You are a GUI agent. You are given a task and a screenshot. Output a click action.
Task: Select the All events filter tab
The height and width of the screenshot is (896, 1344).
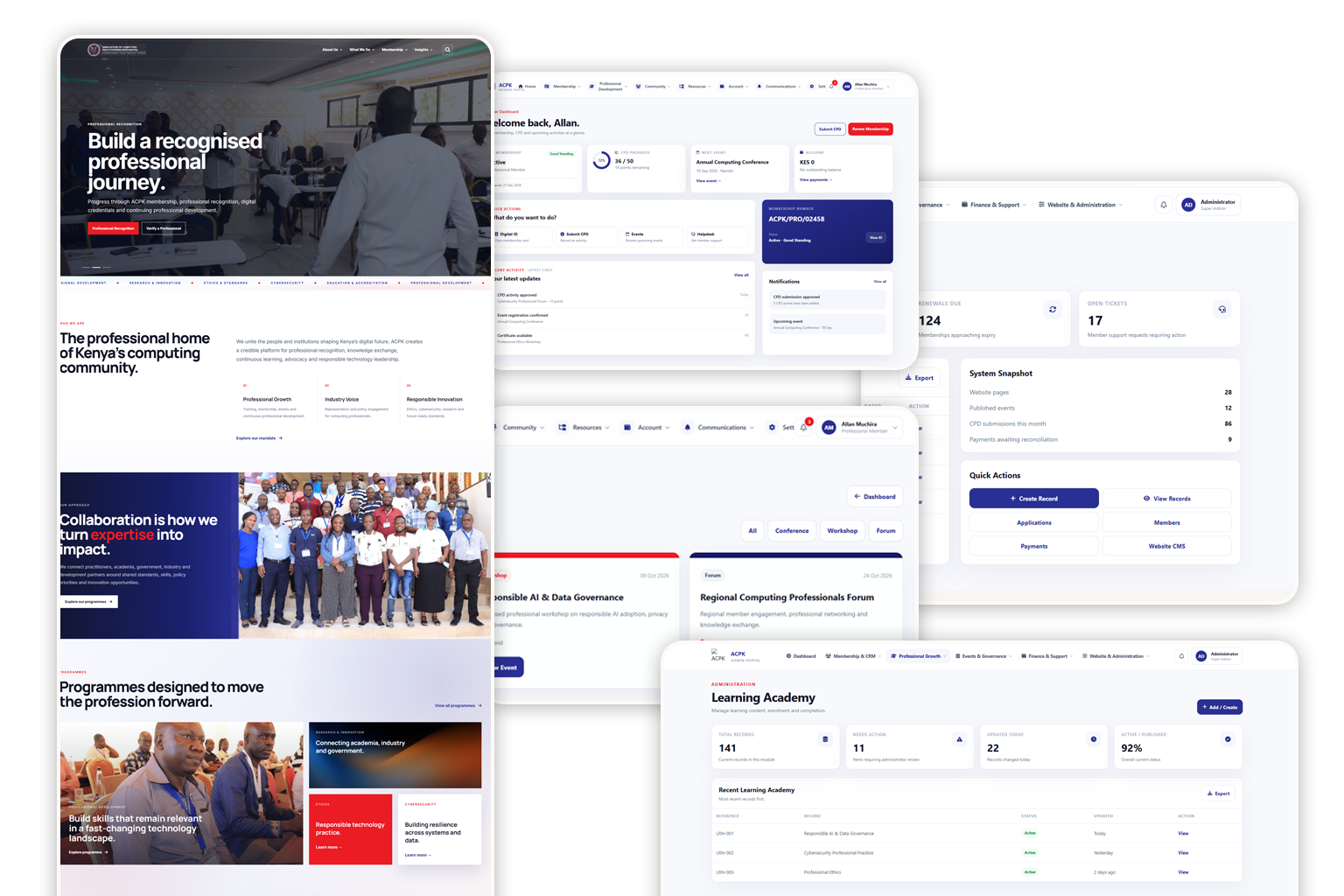click(x=752, y=530)
